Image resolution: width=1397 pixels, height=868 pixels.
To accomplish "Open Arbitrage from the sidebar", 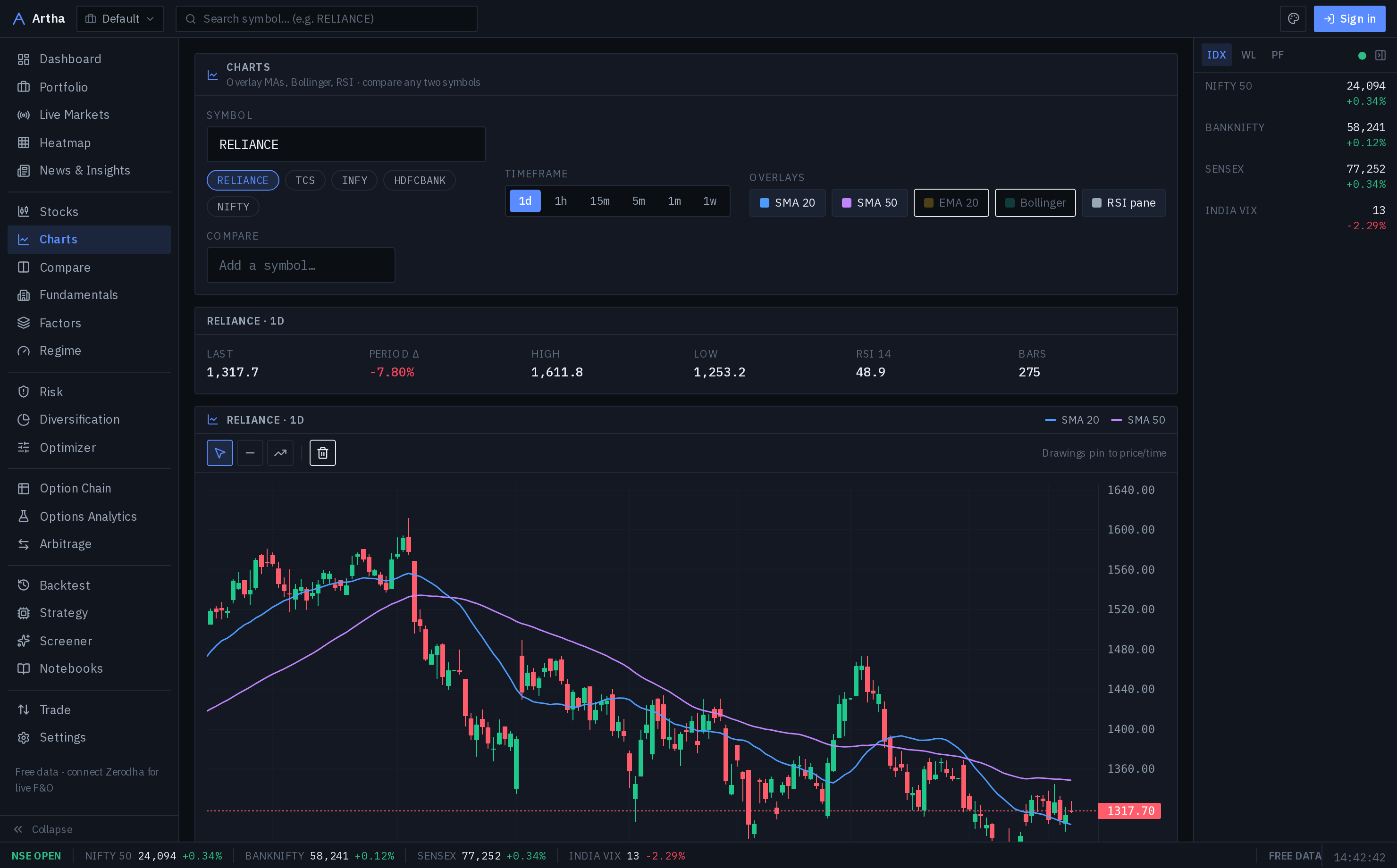I will (x=89, y=544).
